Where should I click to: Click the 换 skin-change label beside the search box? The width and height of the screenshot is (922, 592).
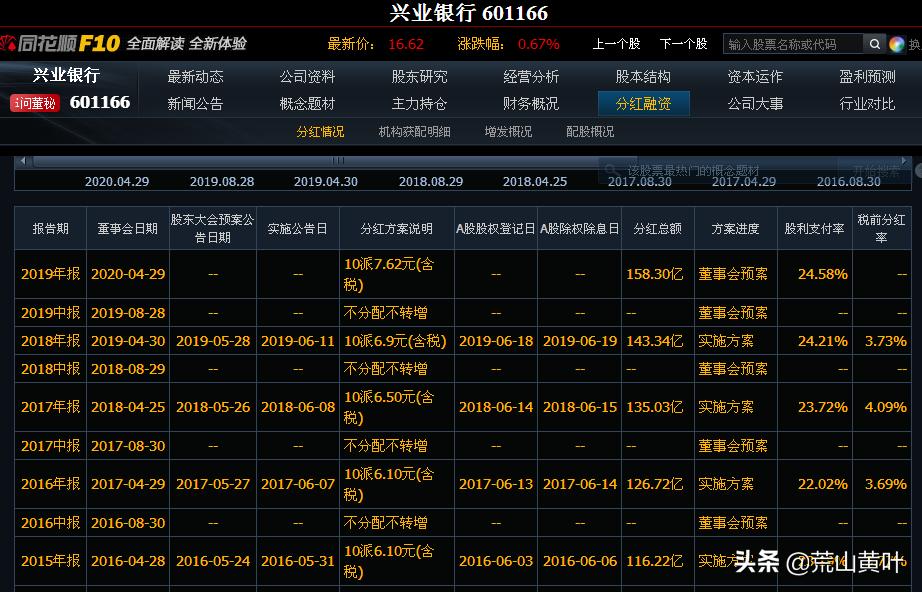[913, 45]
